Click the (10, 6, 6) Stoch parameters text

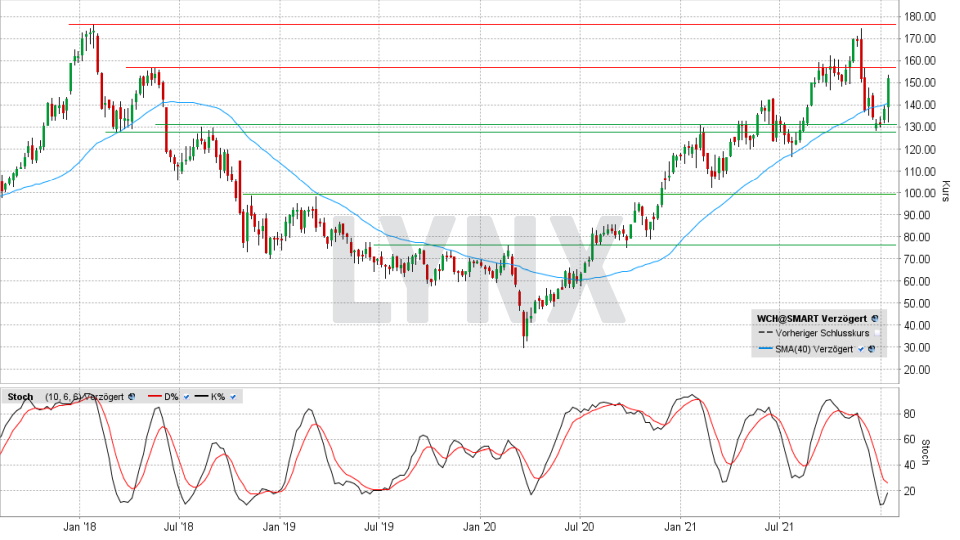62,397
